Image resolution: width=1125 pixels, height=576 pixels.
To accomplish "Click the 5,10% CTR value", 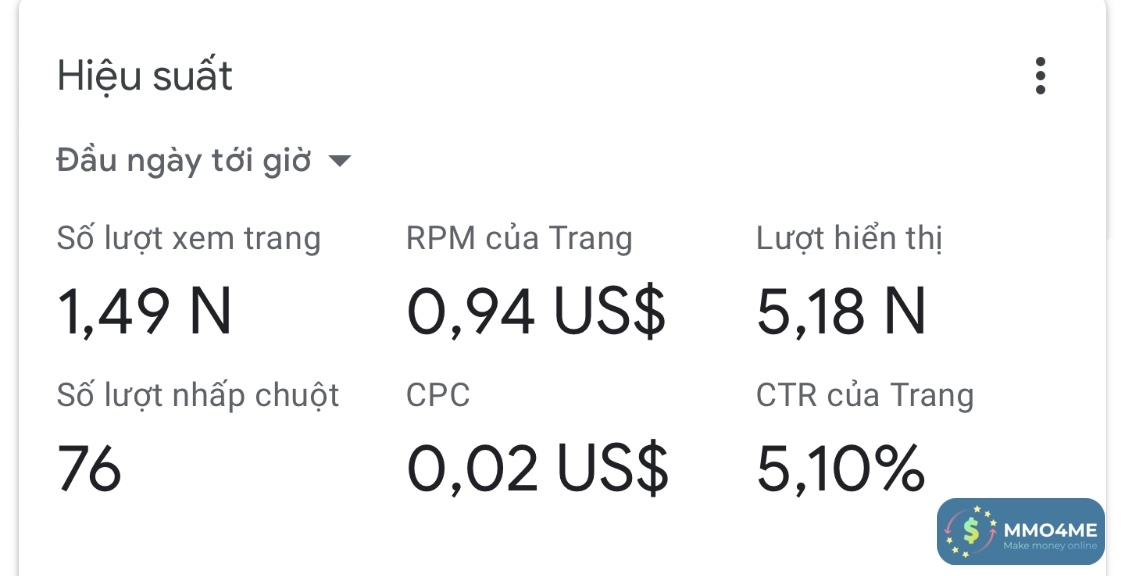I will coord(840,468).
